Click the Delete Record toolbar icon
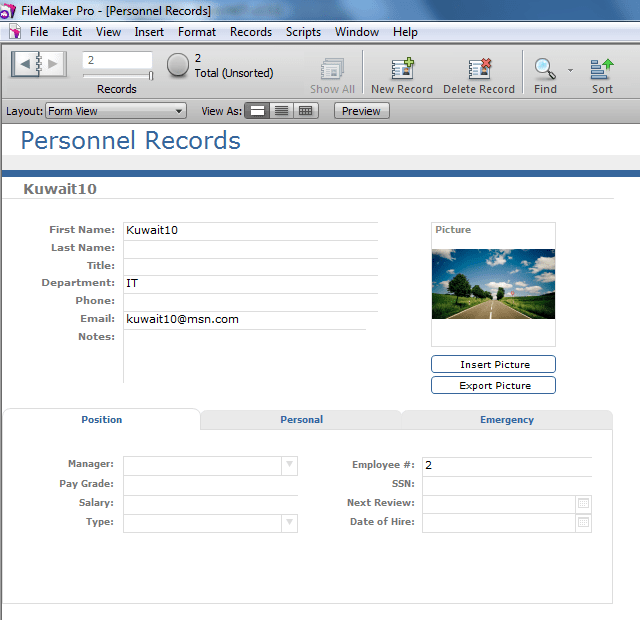The width and height of the screenshot is (640, 620). click(x=478, y=69)
